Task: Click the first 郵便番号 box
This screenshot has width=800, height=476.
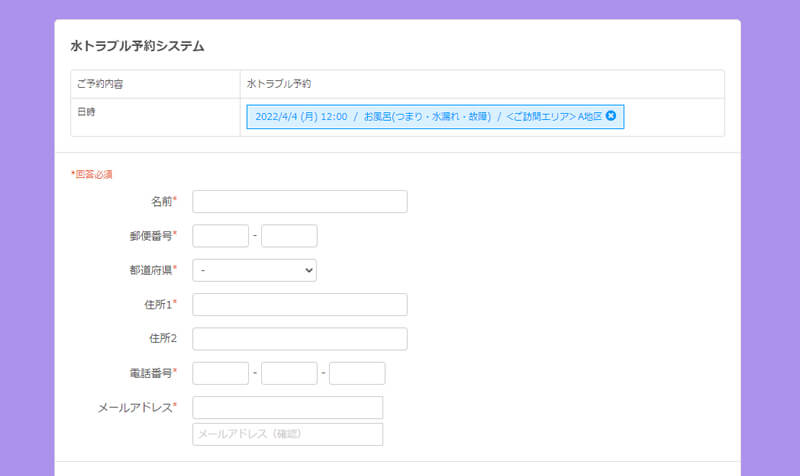Action: (x=220, y=236)
